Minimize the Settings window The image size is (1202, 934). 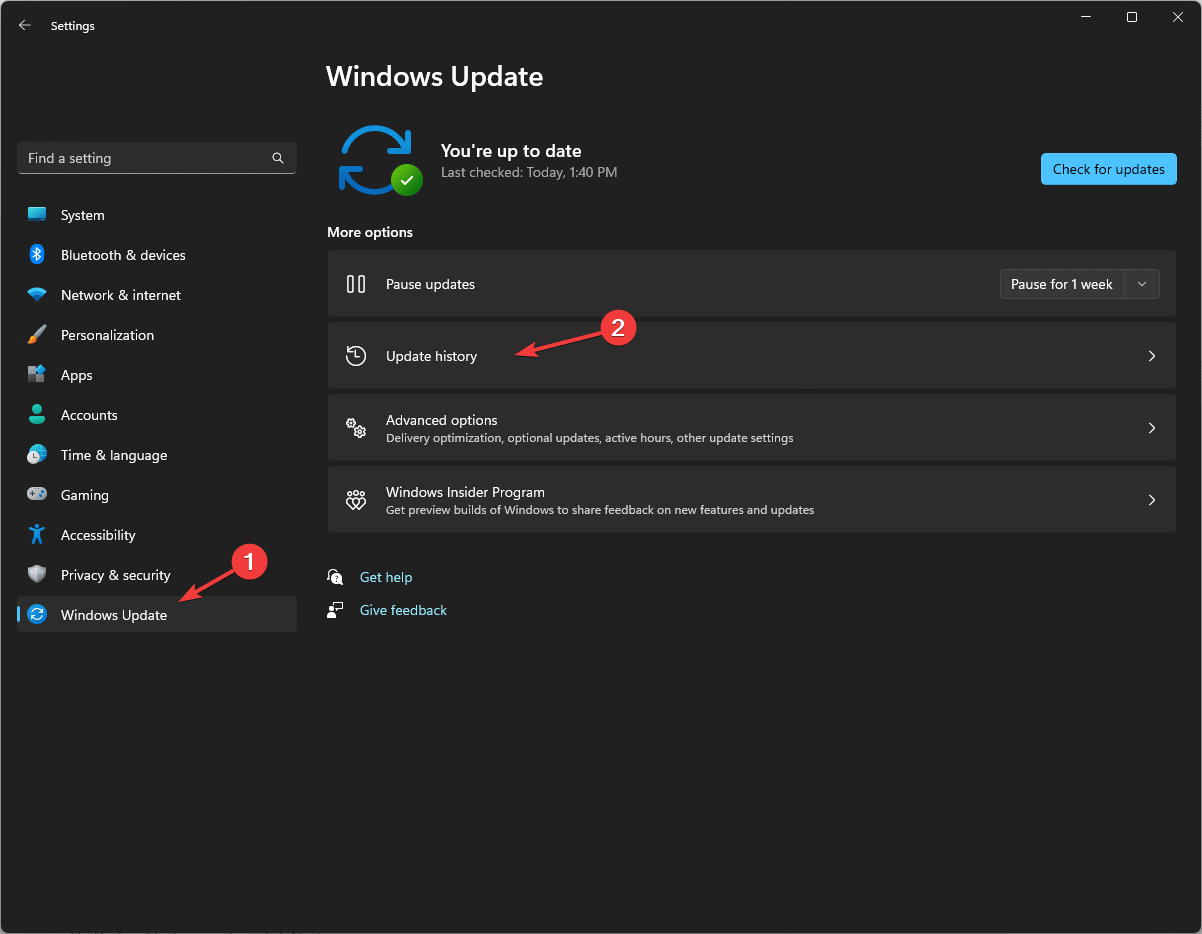coord(1086,17)
